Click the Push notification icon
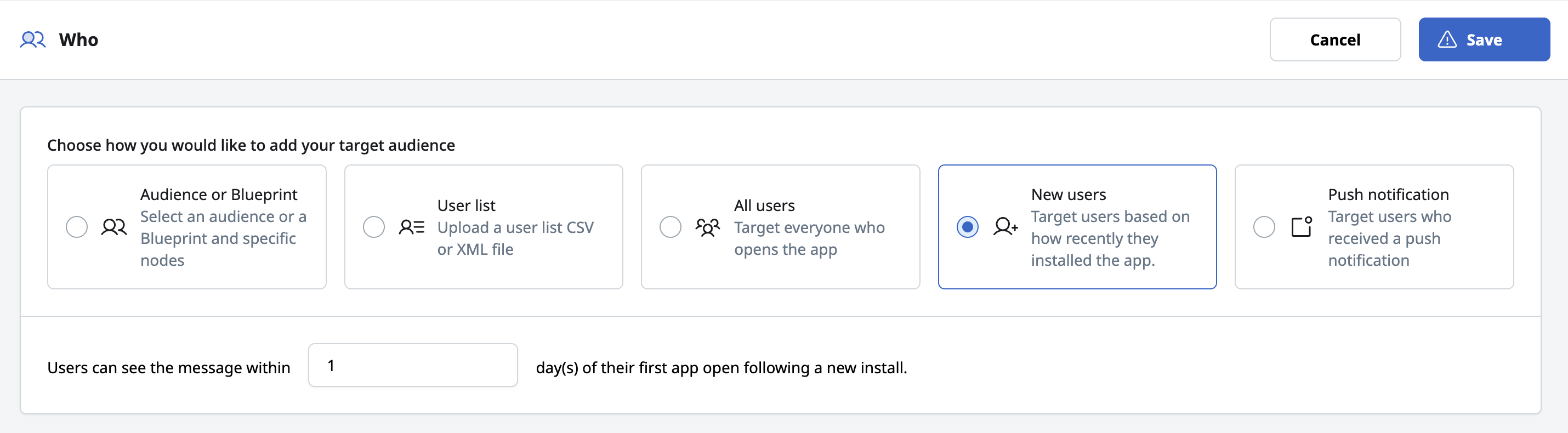1568x433 pixels. tap(1302, 227)
